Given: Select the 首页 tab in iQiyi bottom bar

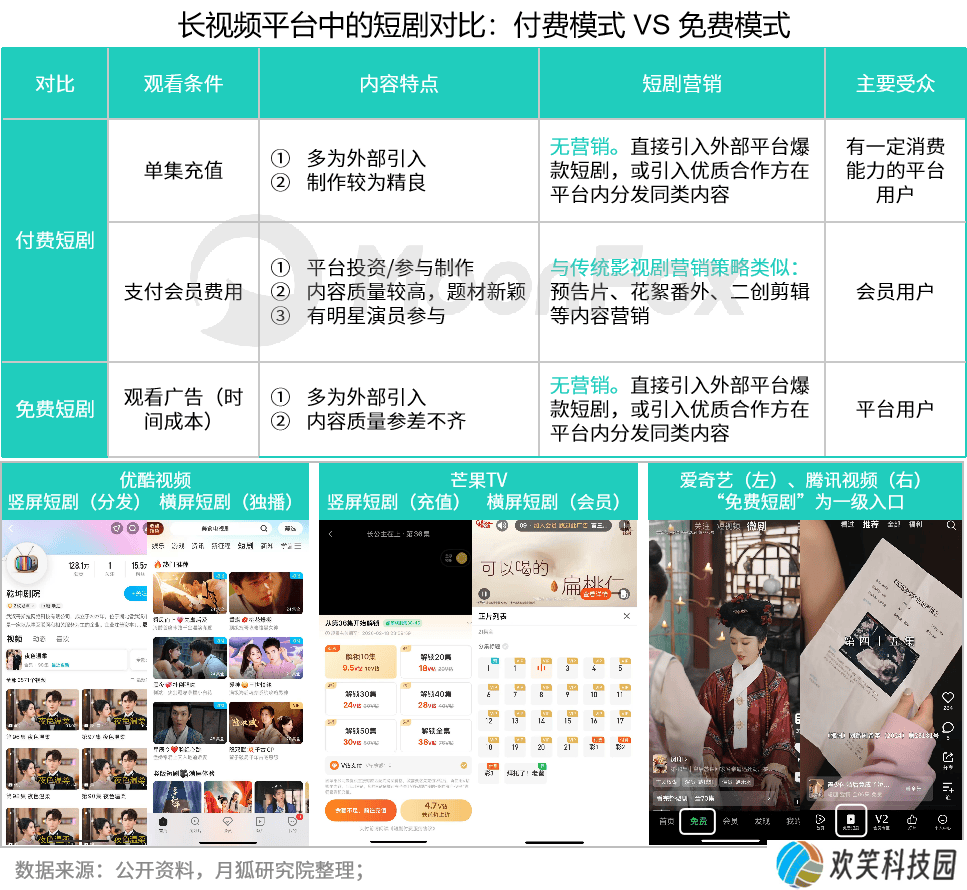Looking at the screenshot, I should click(x=666, y=821).
